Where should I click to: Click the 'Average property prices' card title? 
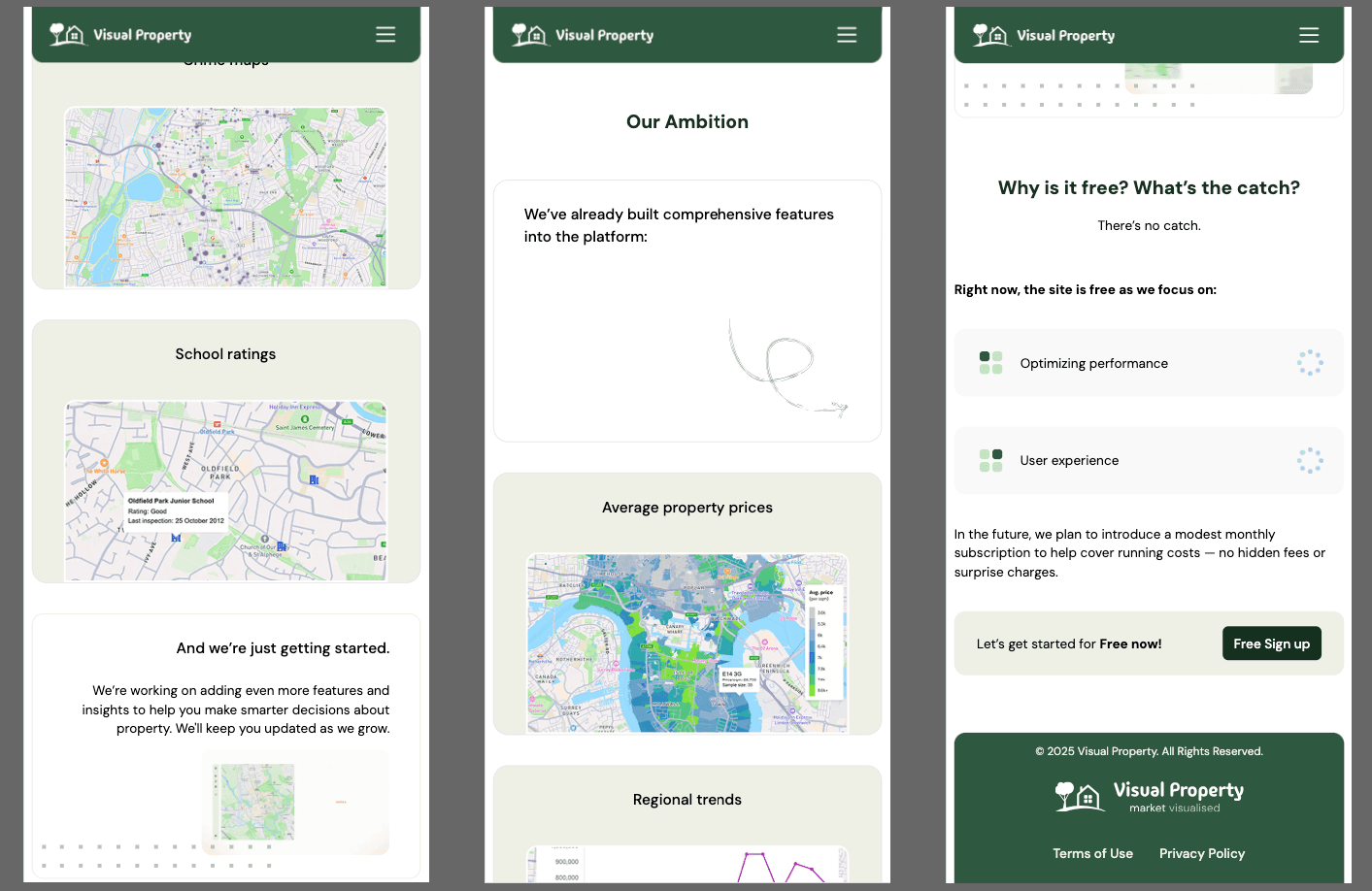point(687,508)
